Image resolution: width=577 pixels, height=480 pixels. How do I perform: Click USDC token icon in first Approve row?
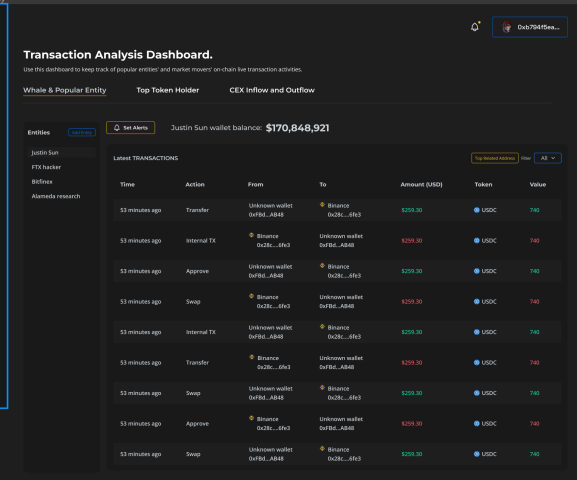(x=477, y=271)
